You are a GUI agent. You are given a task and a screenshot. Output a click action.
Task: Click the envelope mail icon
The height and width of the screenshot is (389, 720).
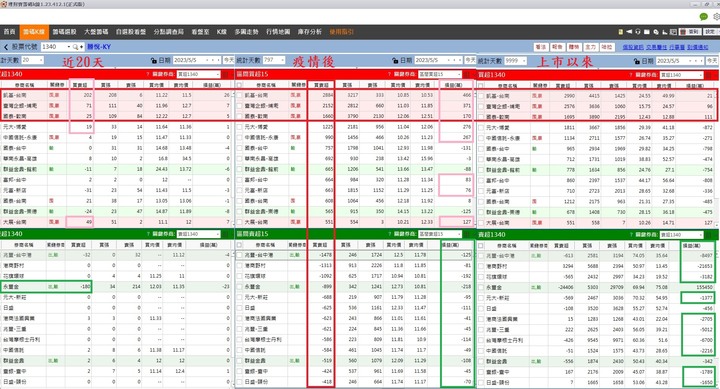click(x=647, y=32)
